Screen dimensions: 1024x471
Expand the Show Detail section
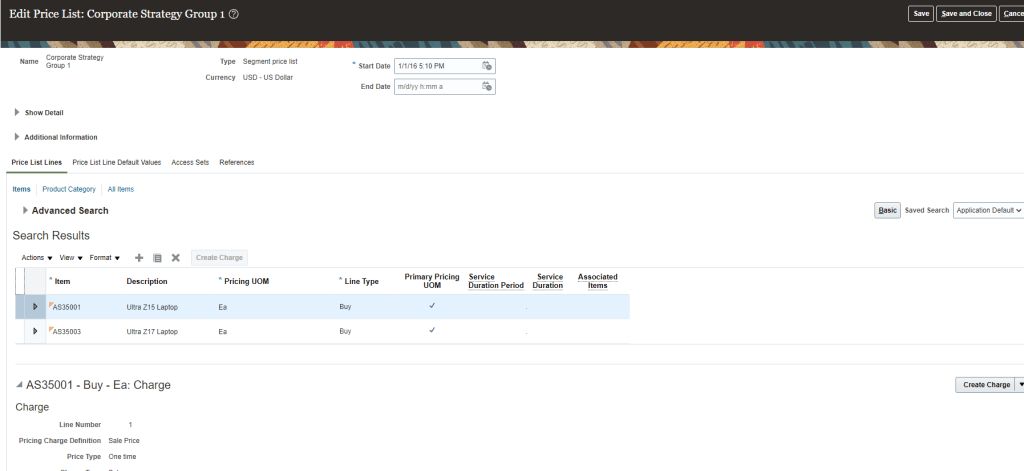[x=17, y=112]
